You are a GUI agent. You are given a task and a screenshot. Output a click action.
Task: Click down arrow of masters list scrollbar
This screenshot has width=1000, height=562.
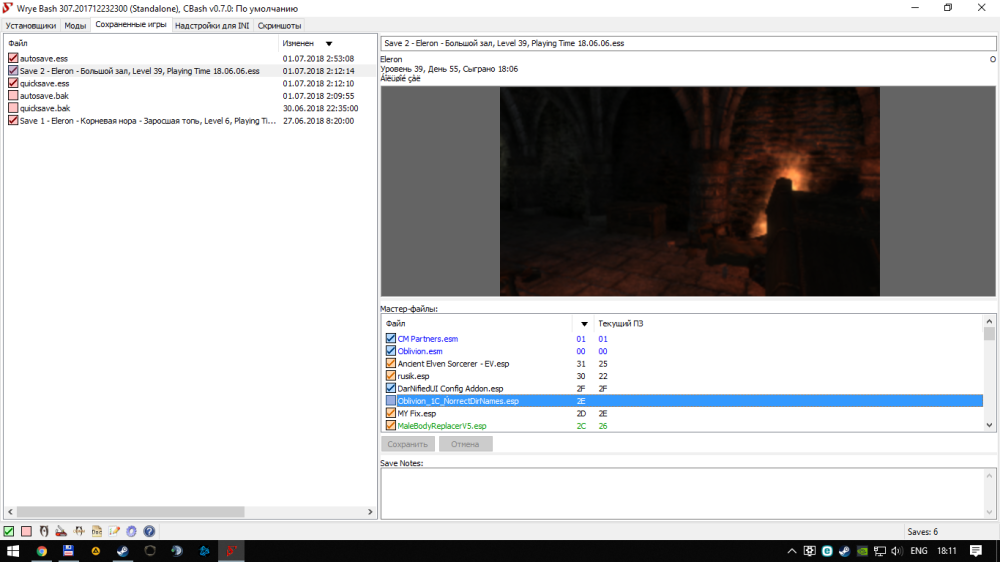pyautogui.click(x=989, y=425)
